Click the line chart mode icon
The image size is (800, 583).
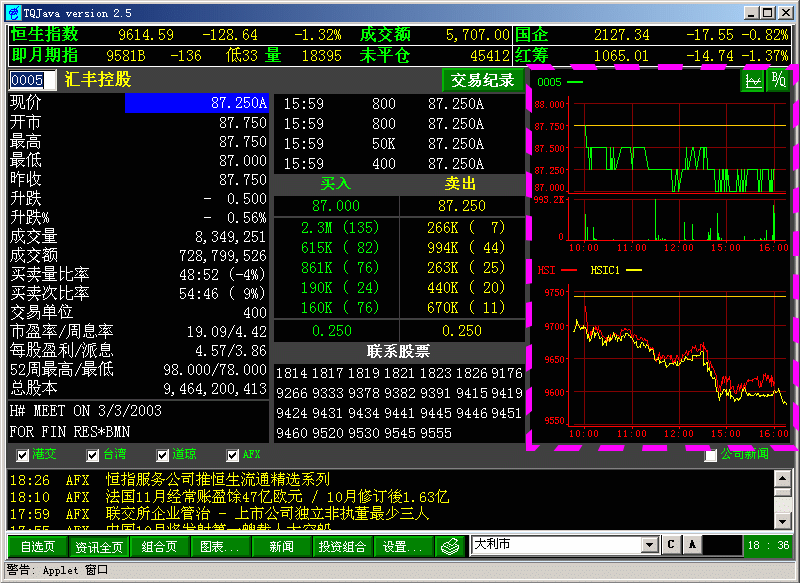[x=753, y=81]
